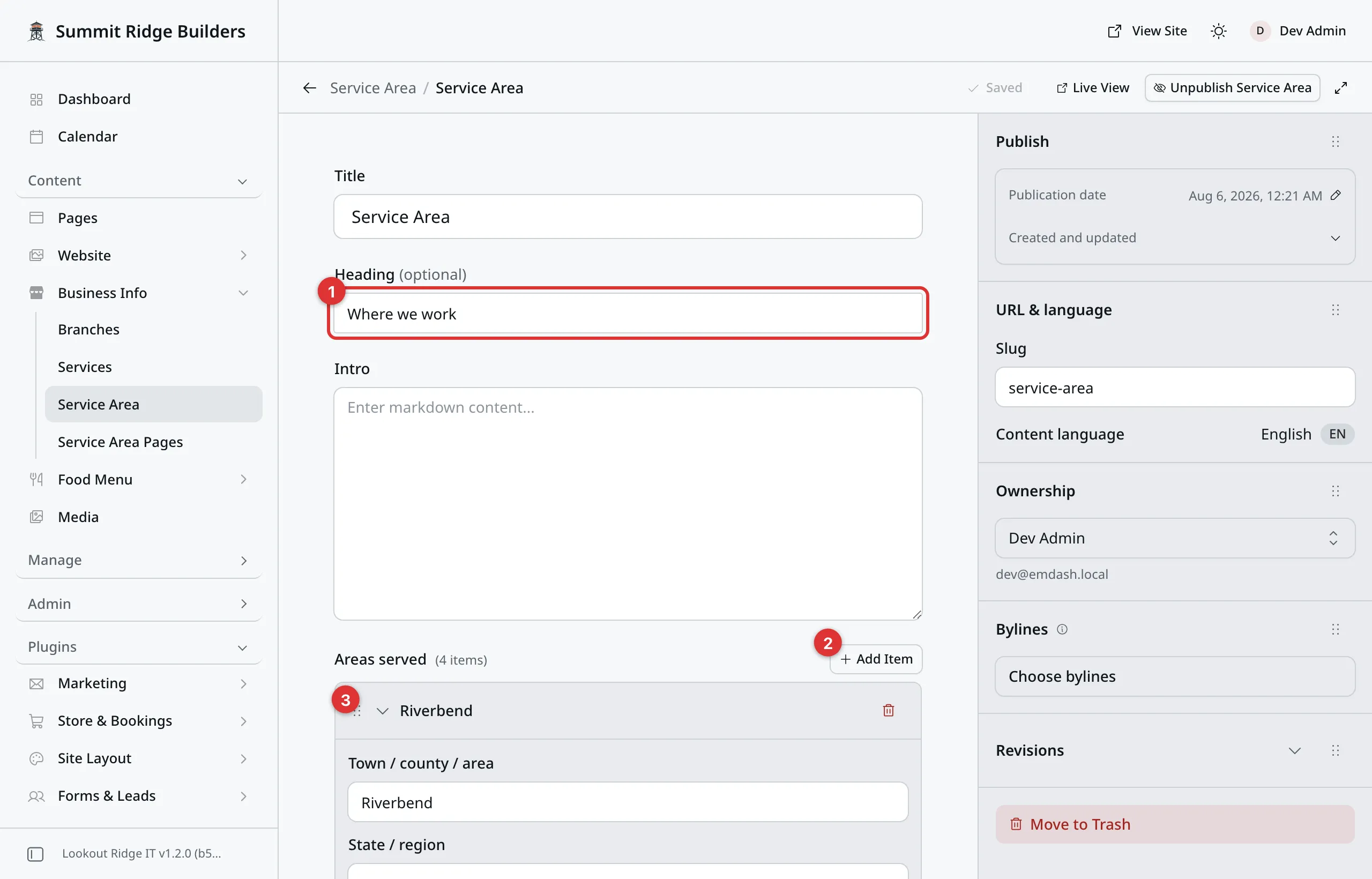Grab the Revisions panel drag handle
The height and width of the screenshot is (879, 1372).
[x=1336, y=750]
